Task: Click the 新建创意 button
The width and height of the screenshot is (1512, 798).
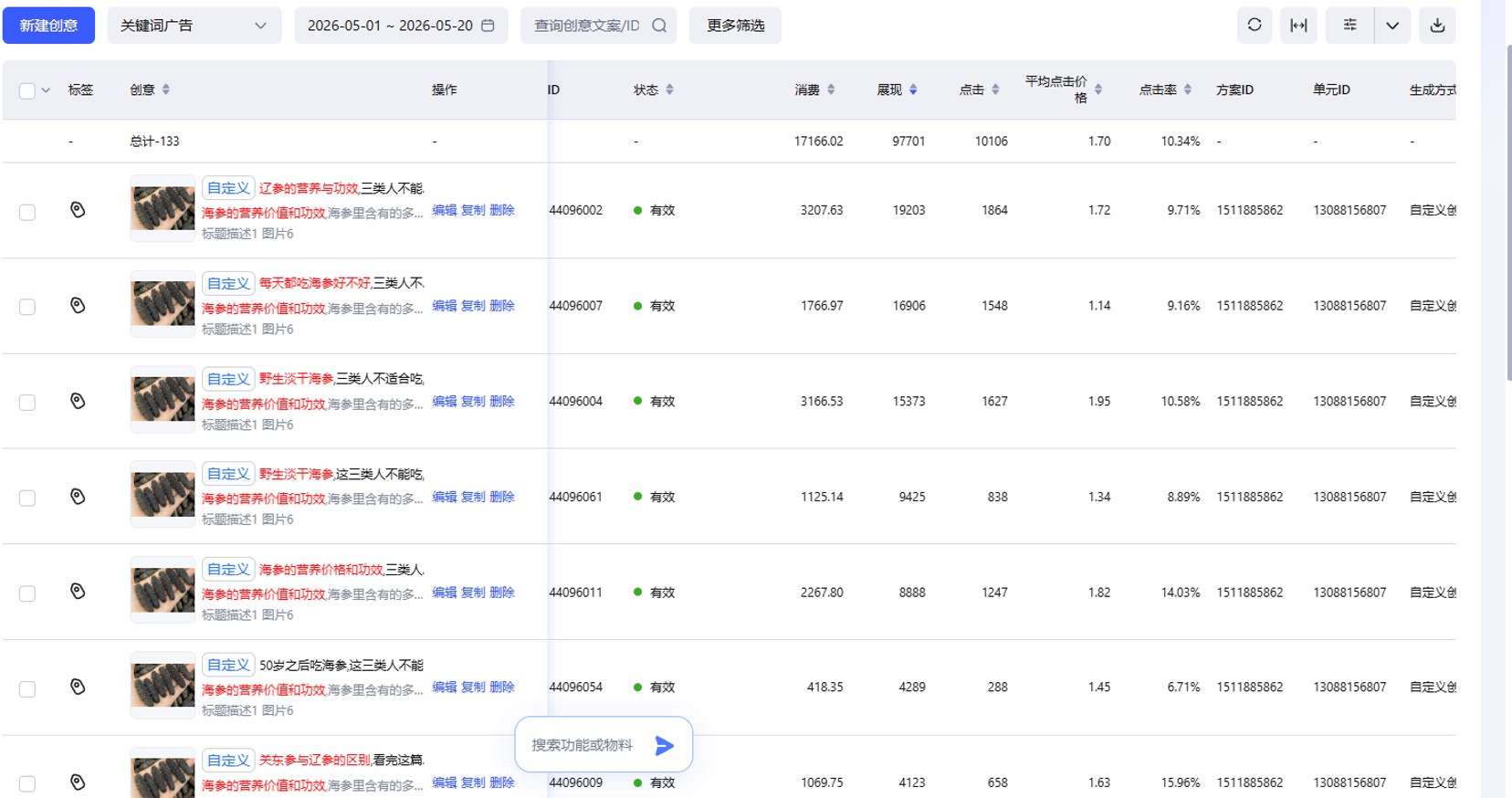Action: coord(48,26)
